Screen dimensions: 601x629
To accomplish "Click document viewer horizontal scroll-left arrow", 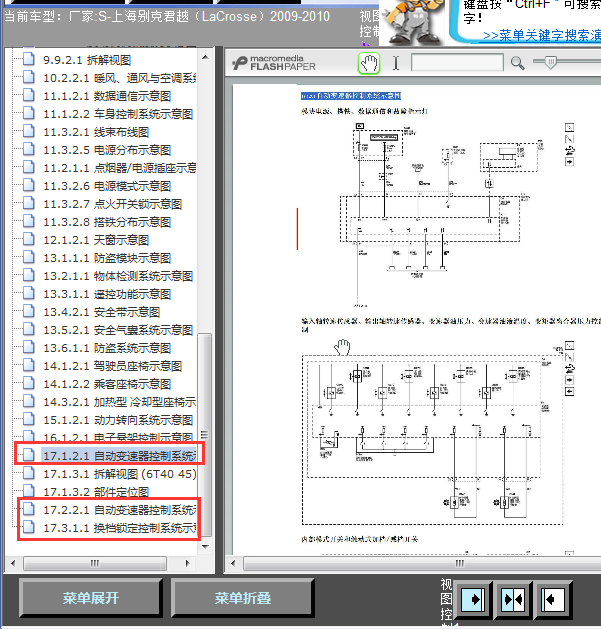I will [233, 563].
